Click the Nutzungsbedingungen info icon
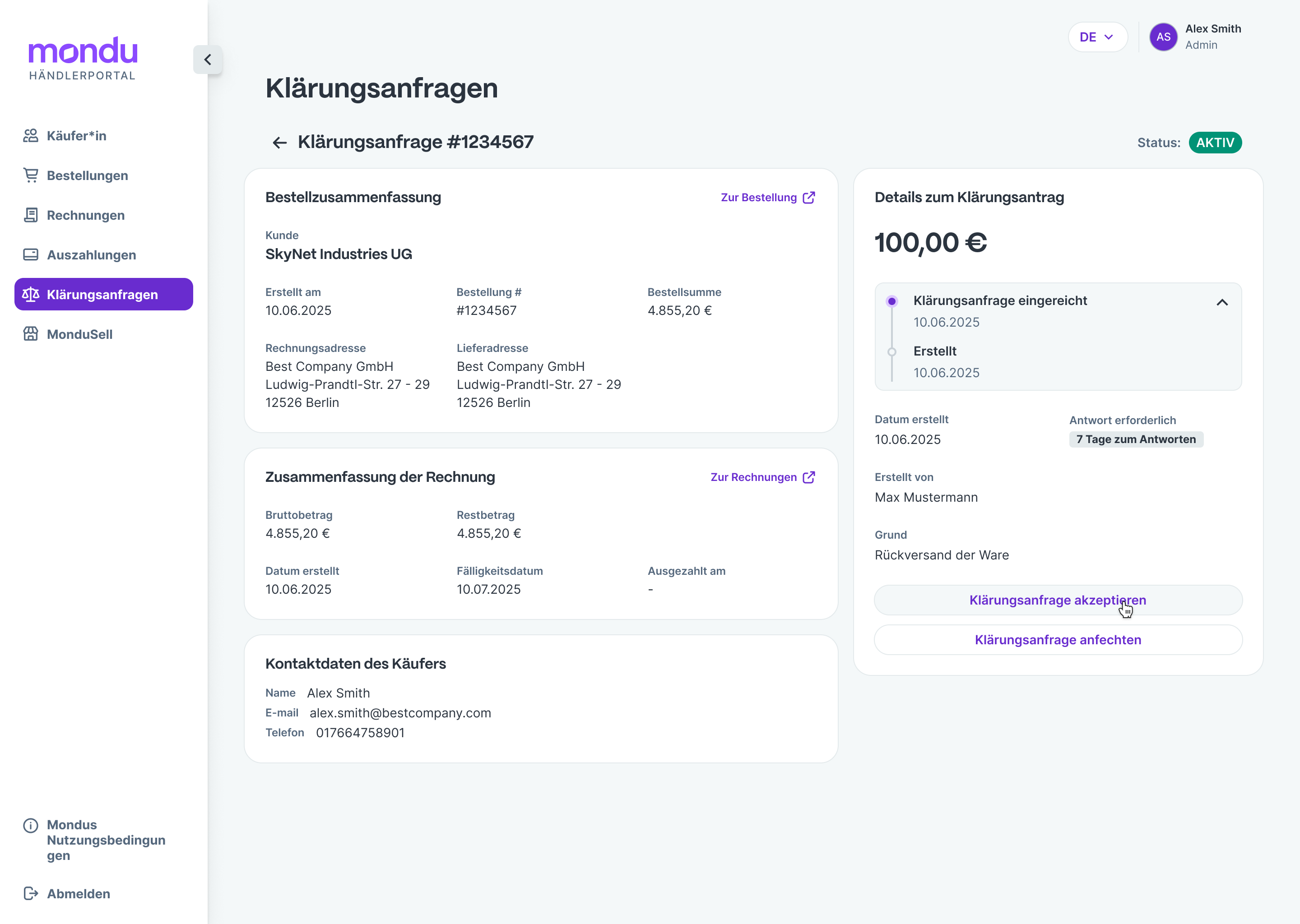The width and height of the screenshot is (1300, 924). pos(31,825)
